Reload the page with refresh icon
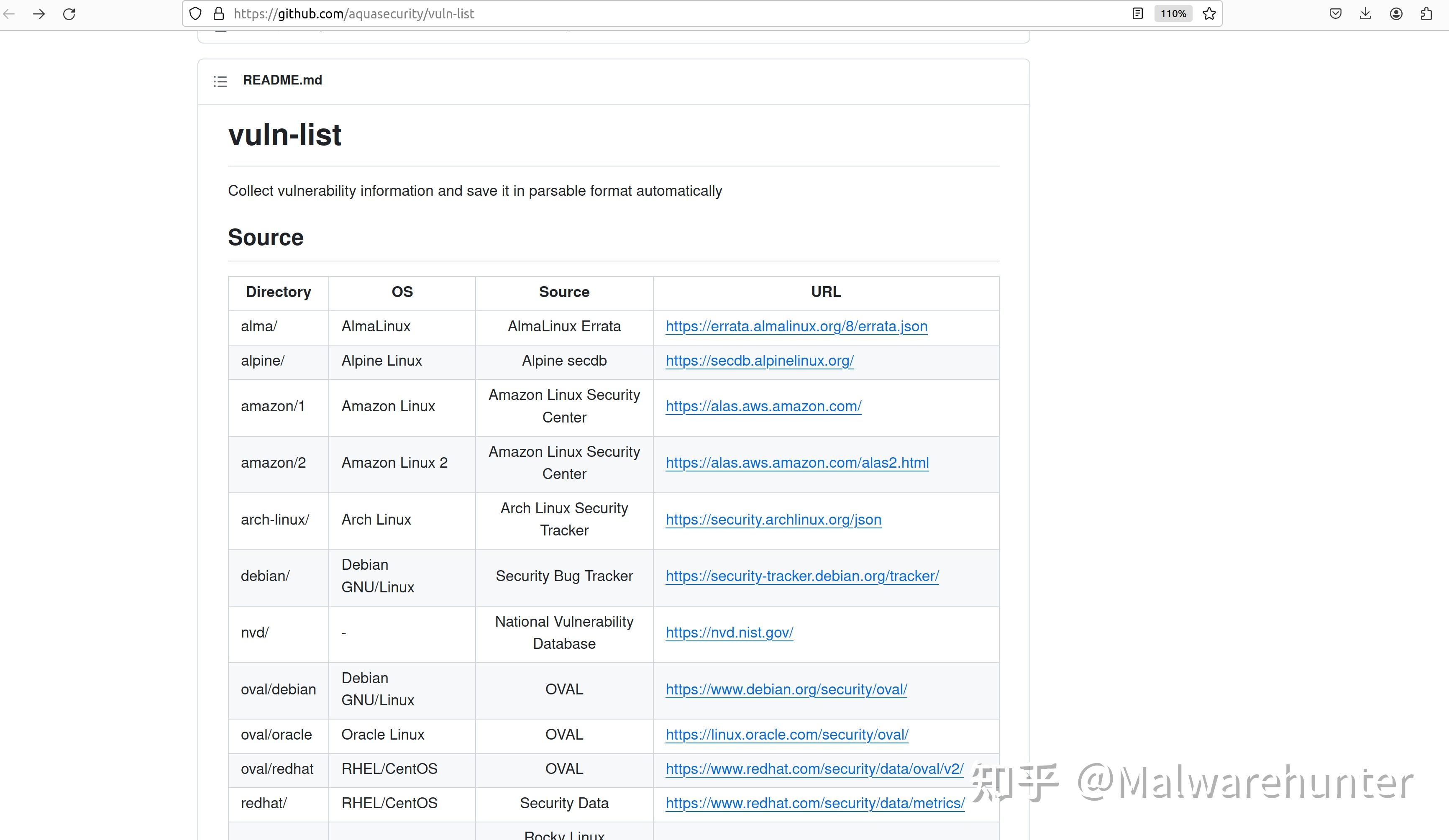 [x=69, y=14]
